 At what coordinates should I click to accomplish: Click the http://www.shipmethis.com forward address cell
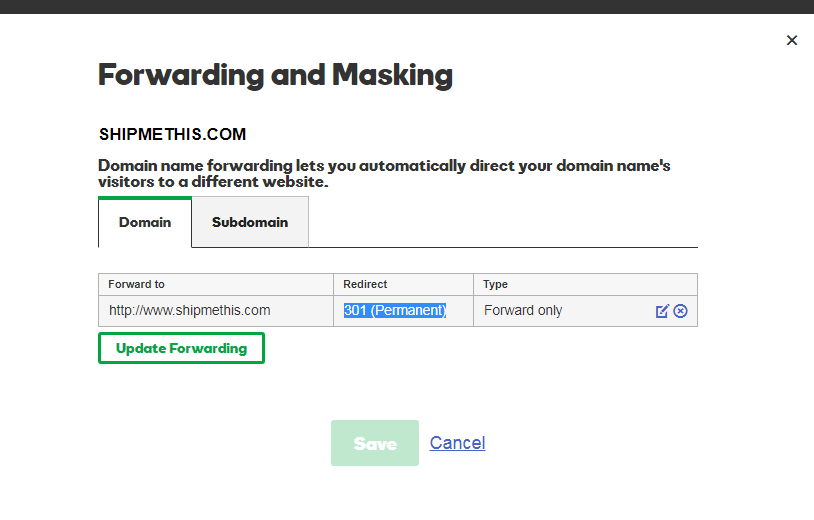point(216,311)
